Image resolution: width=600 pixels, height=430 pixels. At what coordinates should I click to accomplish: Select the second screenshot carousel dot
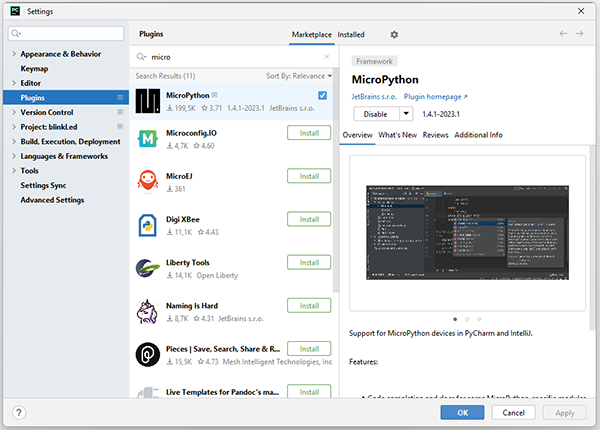point(467,319)
